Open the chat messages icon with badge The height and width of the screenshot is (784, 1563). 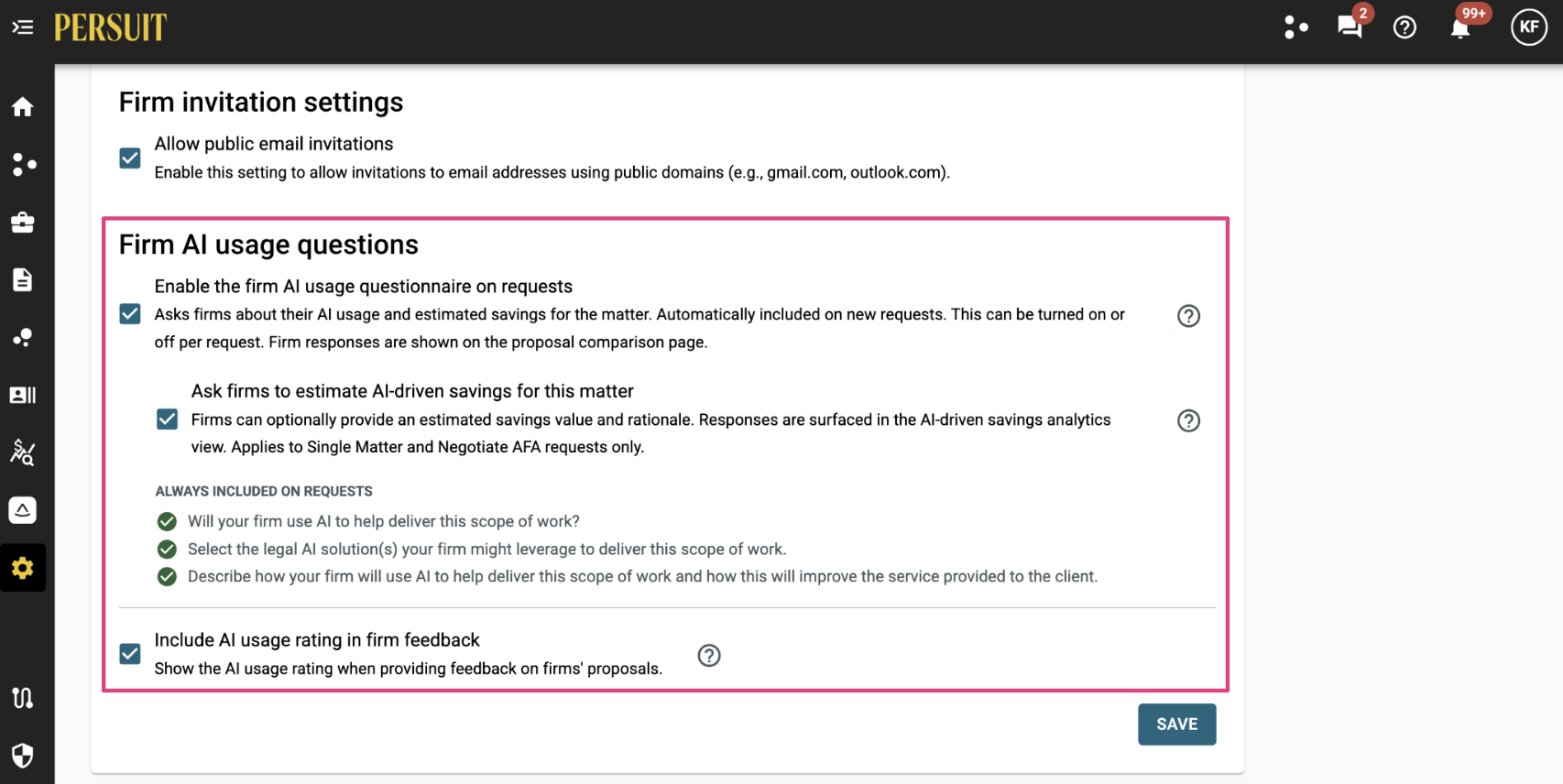point(1349,27)
